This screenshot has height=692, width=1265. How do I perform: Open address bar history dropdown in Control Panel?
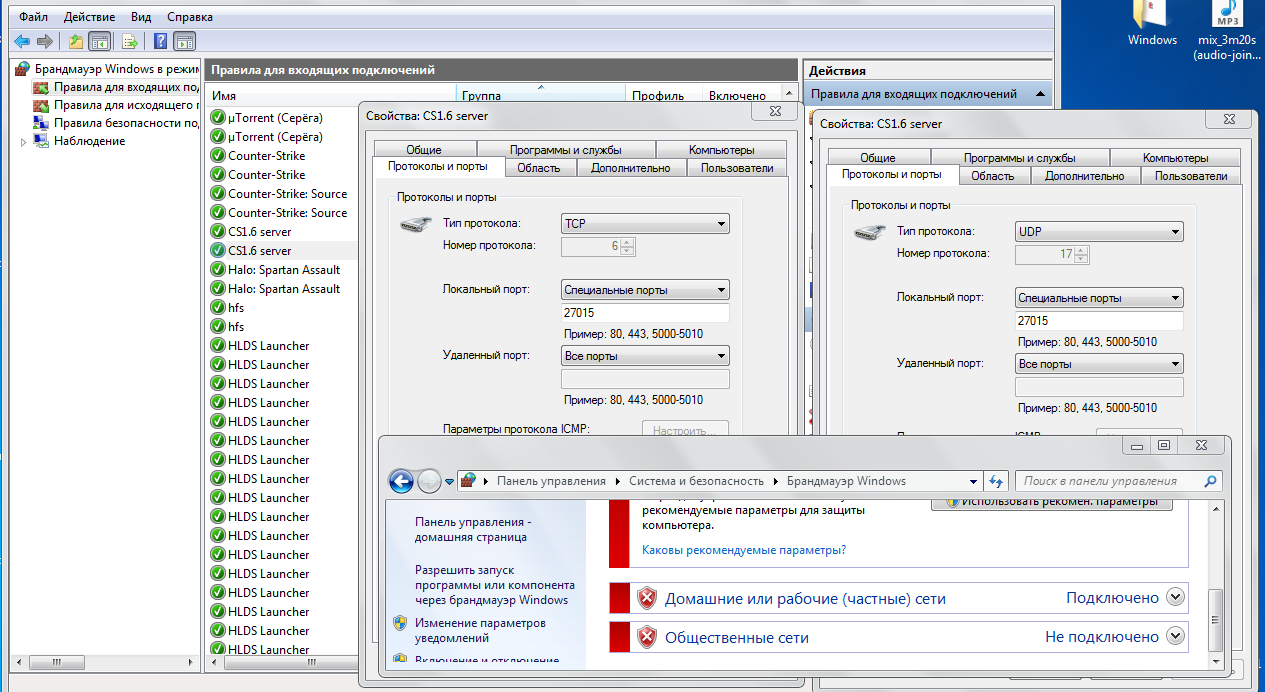tap(973, 481)
